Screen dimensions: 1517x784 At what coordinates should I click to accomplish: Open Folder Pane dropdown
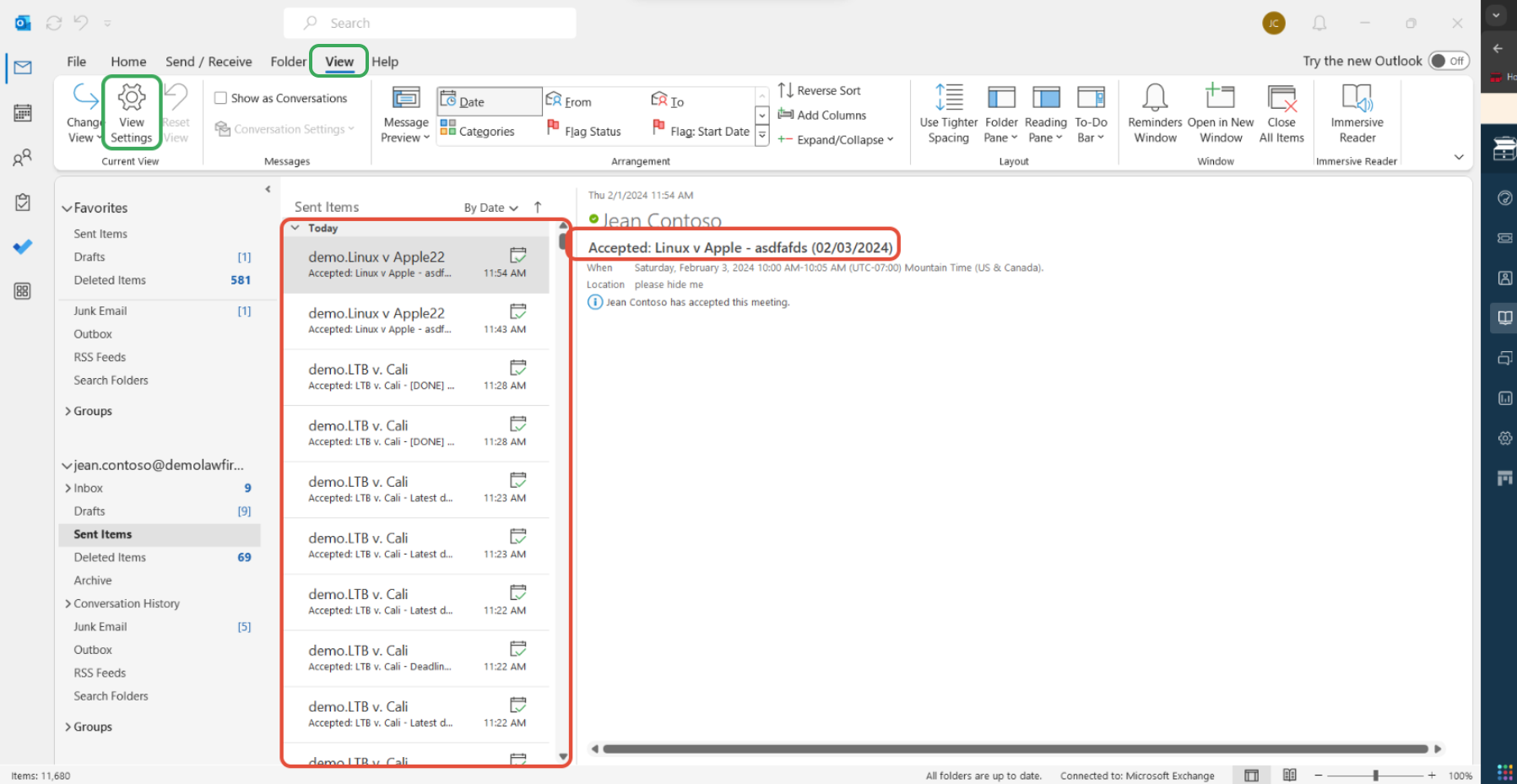pos(1001,114)
